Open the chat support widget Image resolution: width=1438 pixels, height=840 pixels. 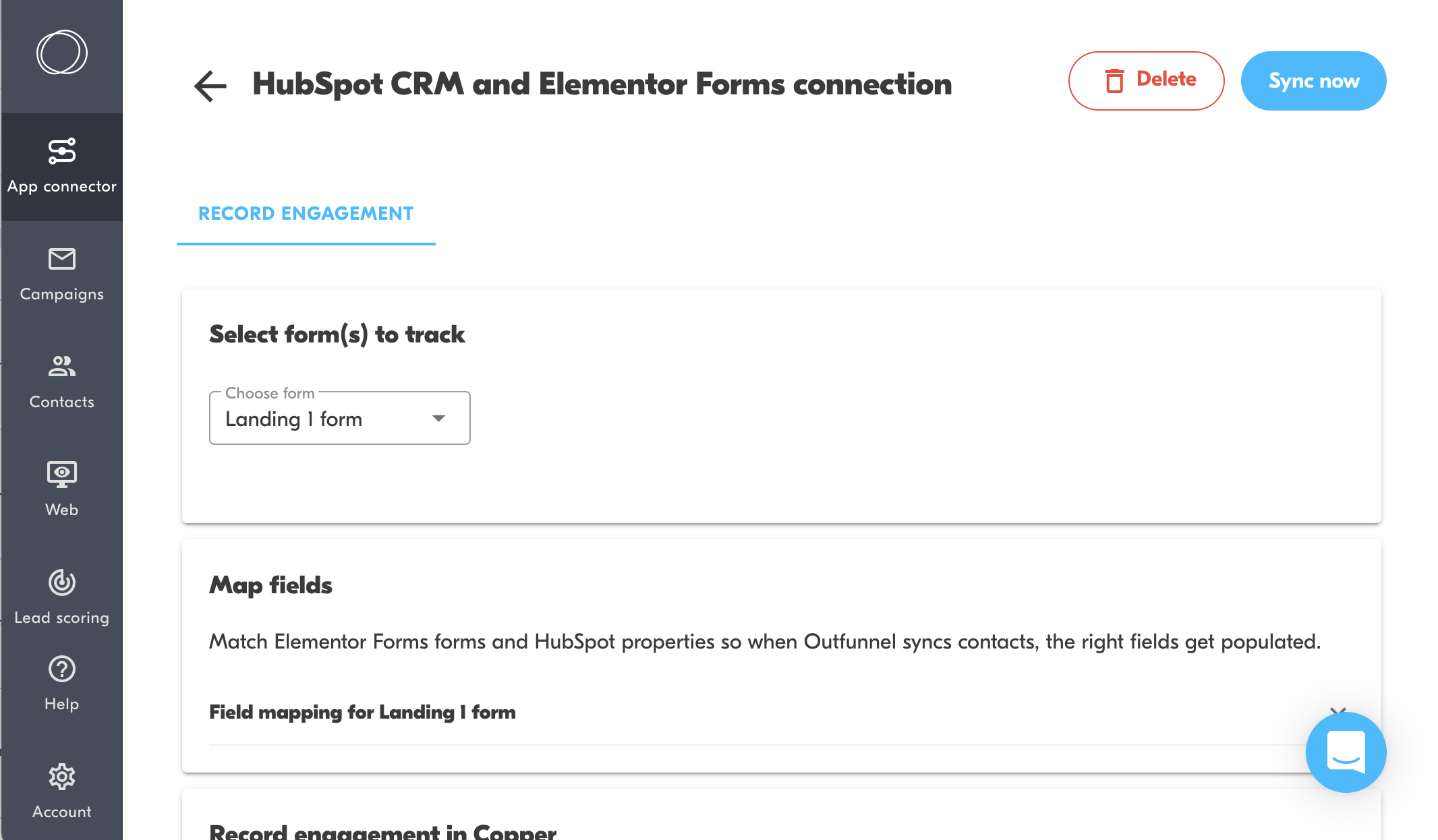1346,752
